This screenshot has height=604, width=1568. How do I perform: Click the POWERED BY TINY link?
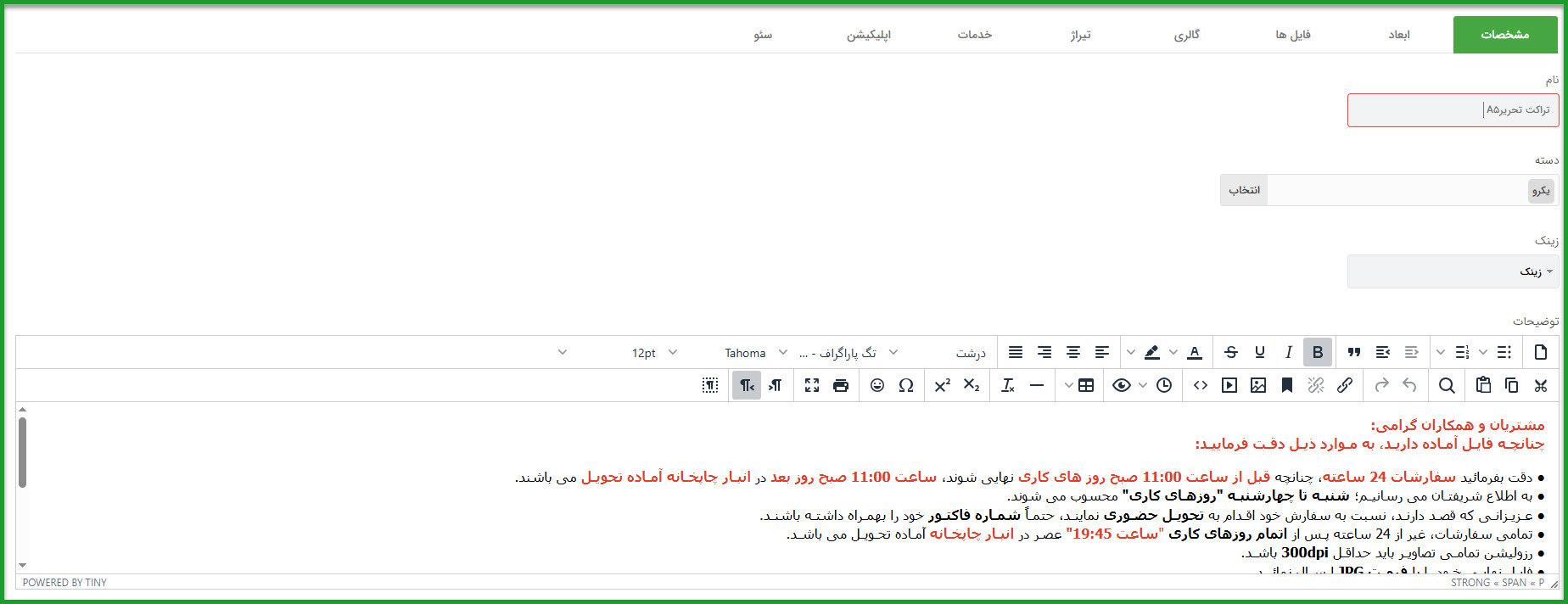[x=64, y=583]
